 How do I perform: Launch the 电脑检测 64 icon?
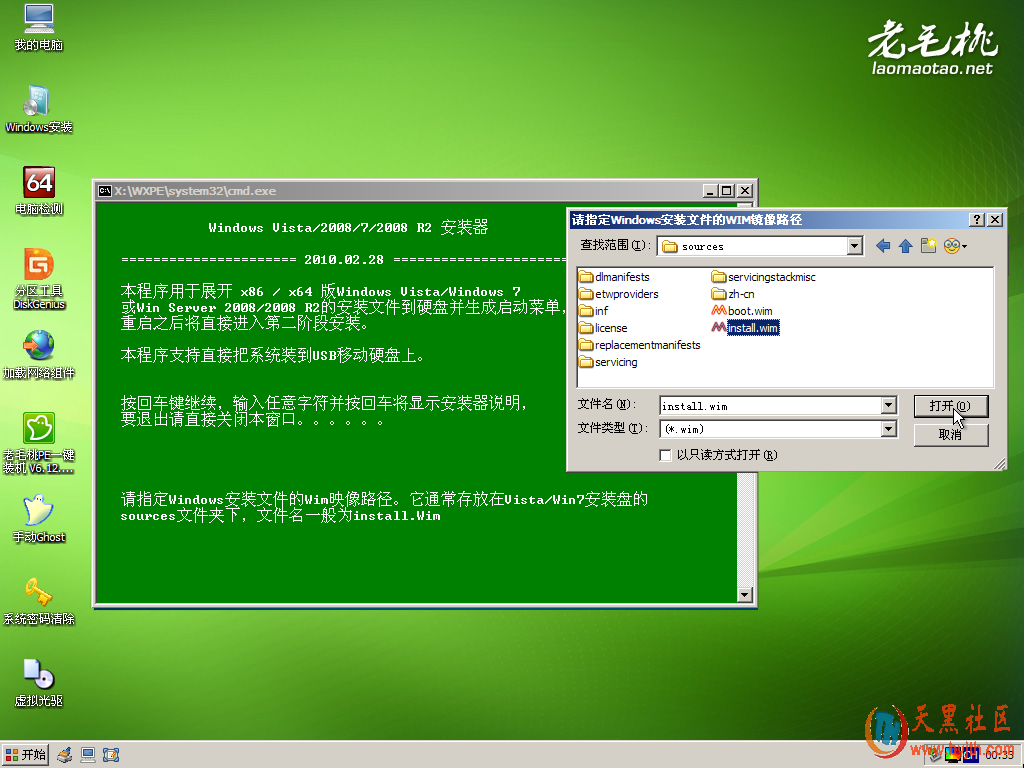(x=39, y=184)
